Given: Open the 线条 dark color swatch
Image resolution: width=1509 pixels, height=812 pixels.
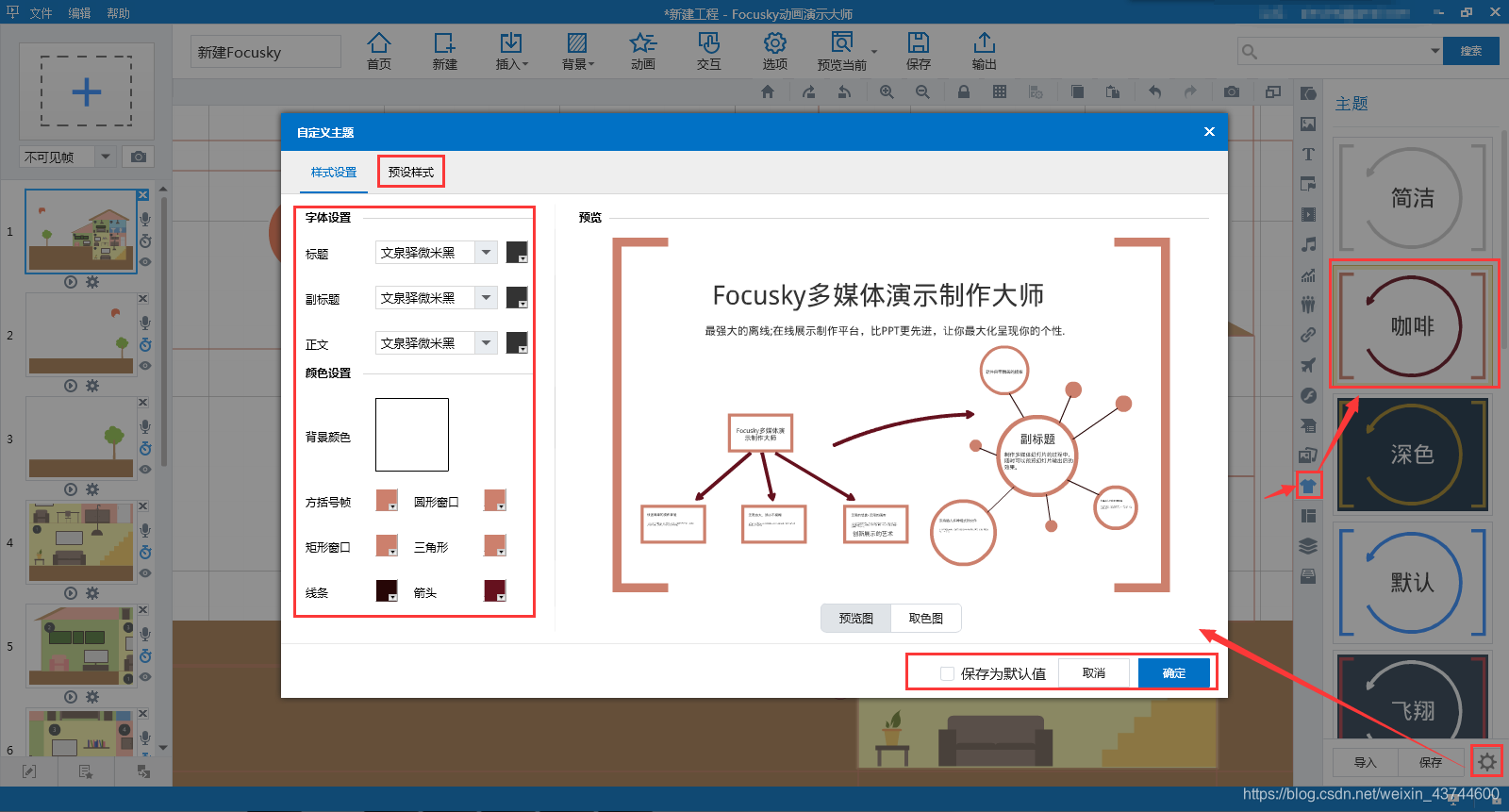Looking at the screenshot, I should 387,591.
